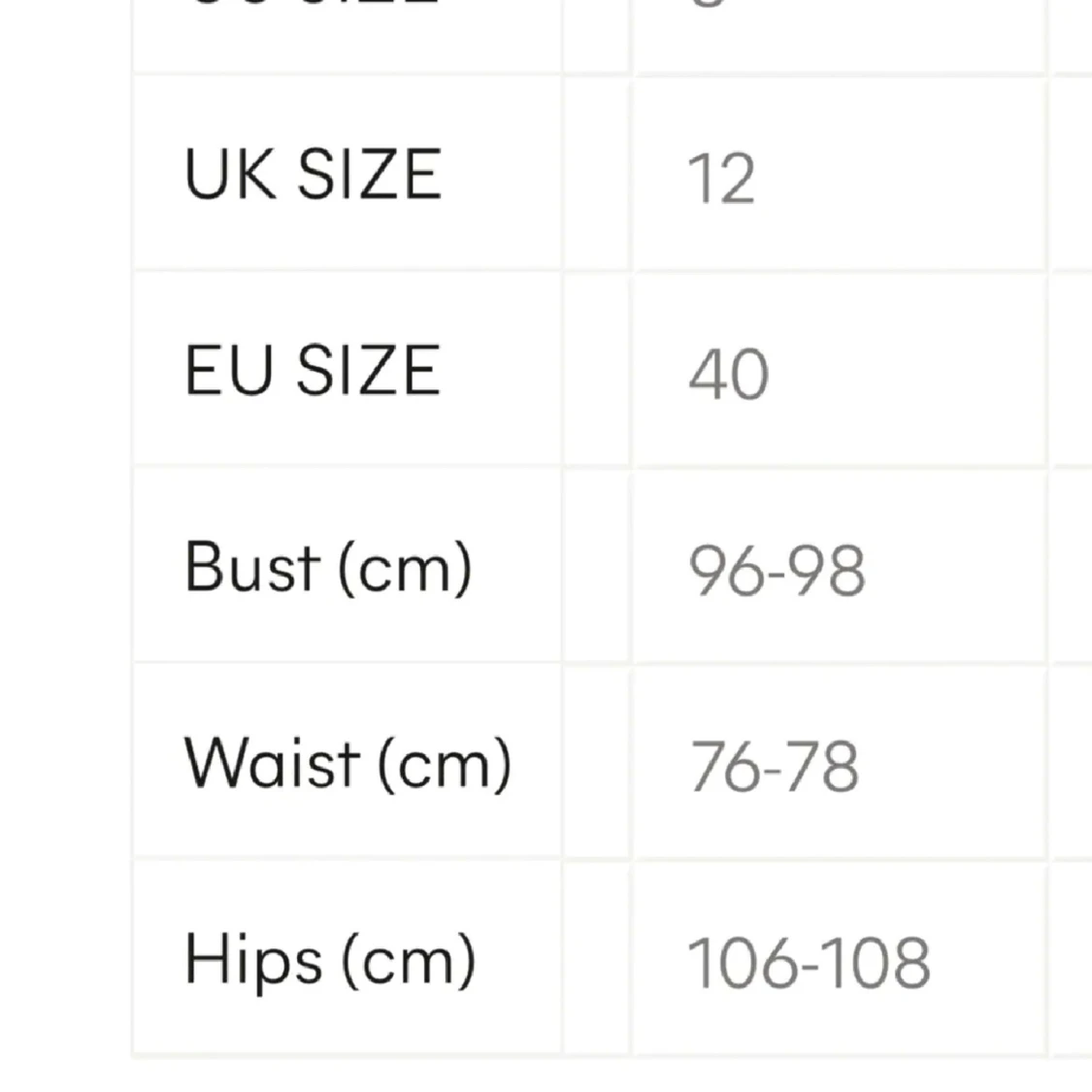1092x1092 pixels.
Task: Click next-column cell at right of UK SIZE row
Action: point(1072,175)
